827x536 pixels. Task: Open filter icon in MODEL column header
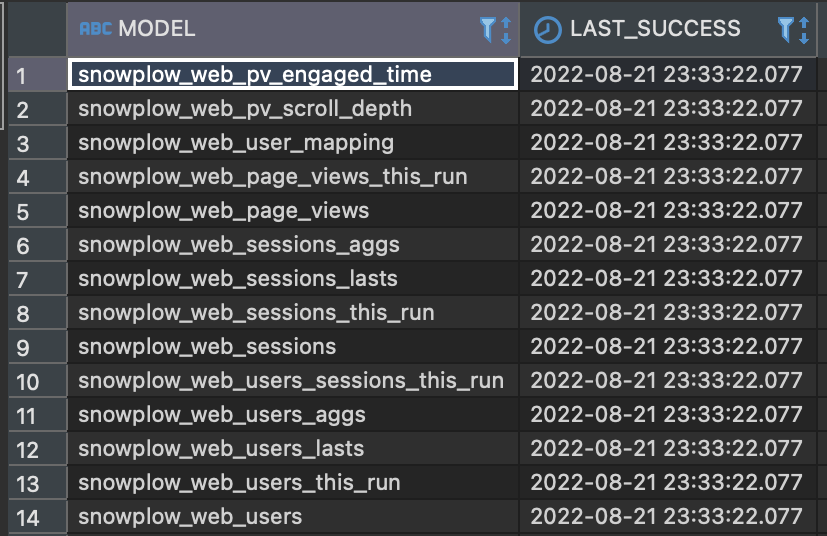pos(488,29)
